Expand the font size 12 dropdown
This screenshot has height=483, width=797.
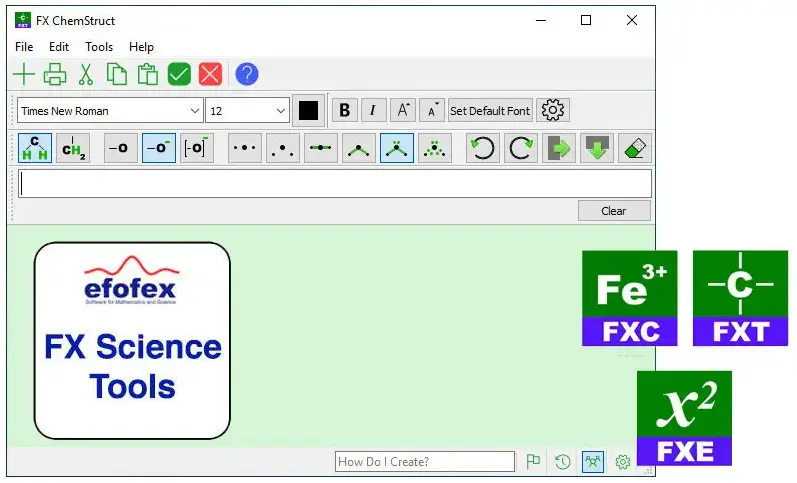(247, 110)
